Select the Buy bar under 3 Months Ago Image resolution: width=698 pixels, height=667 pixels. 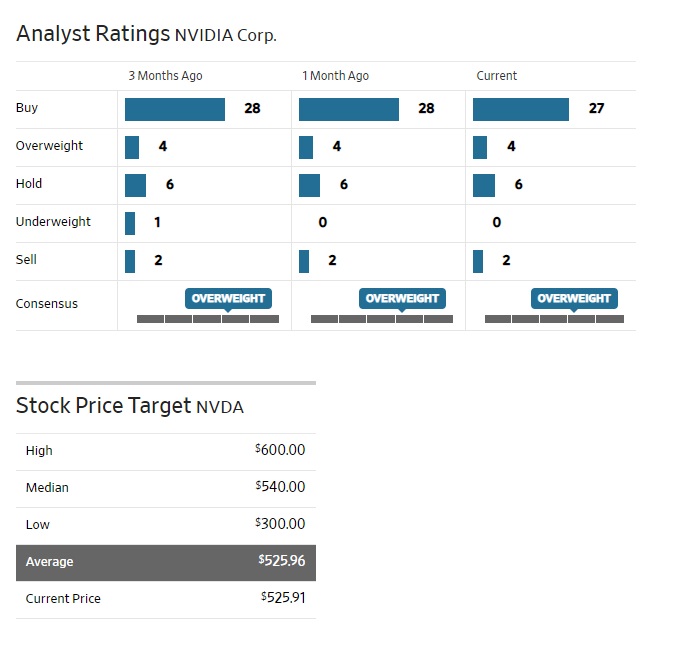175,109
